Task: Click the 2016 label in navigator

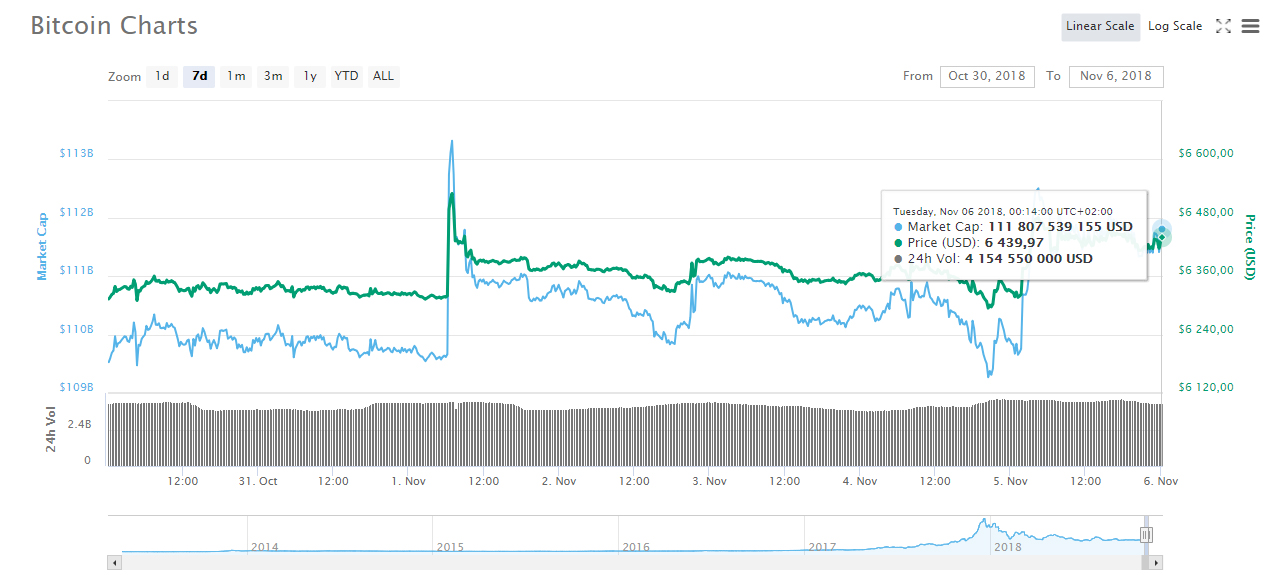Action: tap(636, 547)
